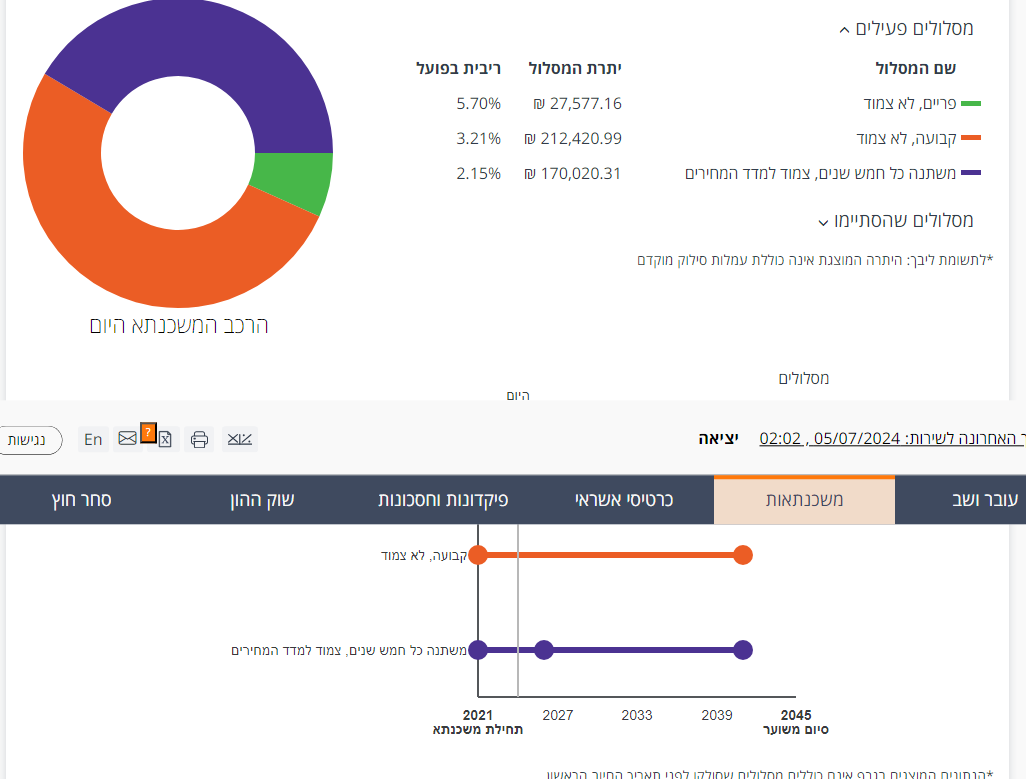
Task: Click the purple swatch beside משתנה כל חמש שנים
Action: click(971, 173)
